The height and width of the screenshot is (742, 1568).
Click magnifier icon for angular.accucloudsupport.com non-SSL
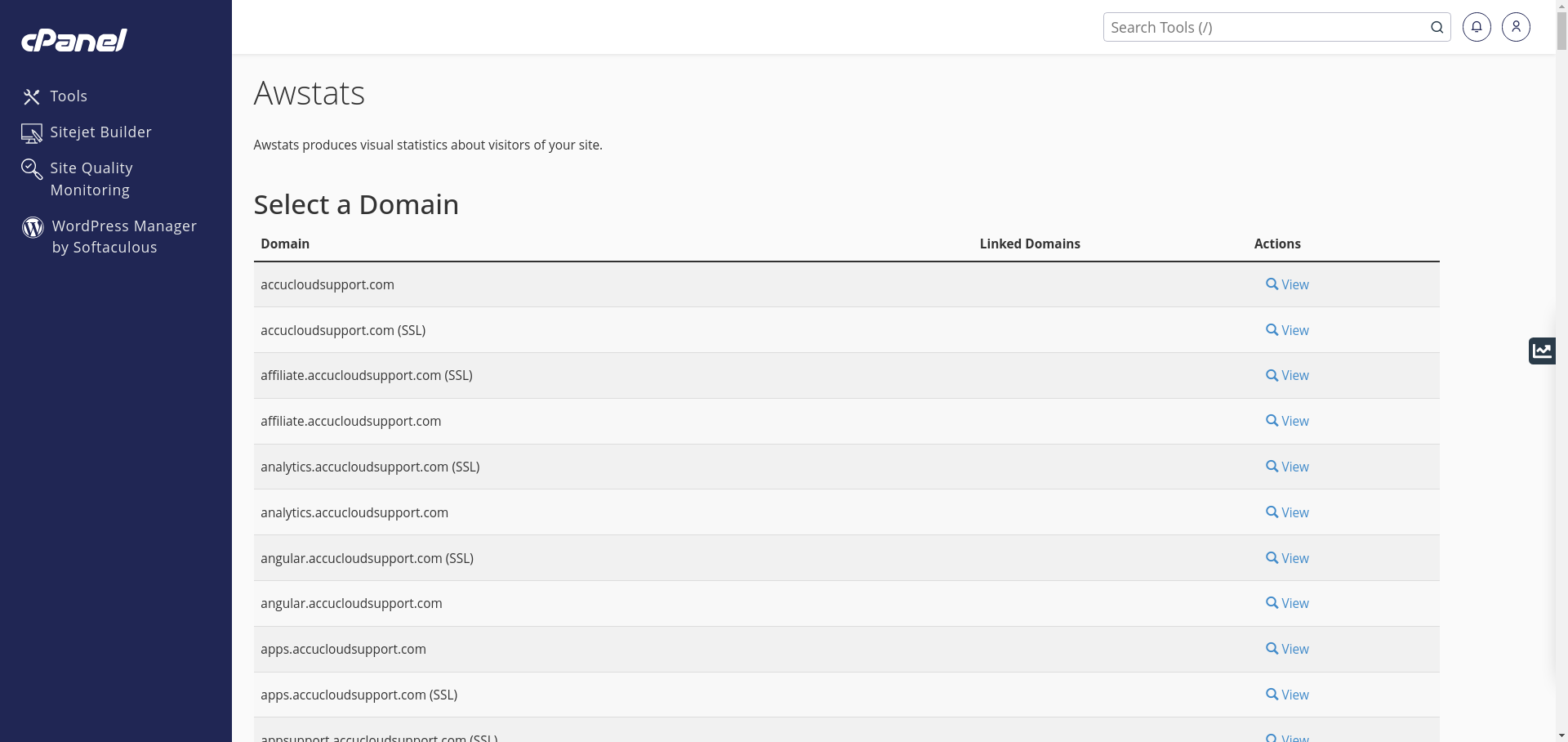(x=1272, y=602)
